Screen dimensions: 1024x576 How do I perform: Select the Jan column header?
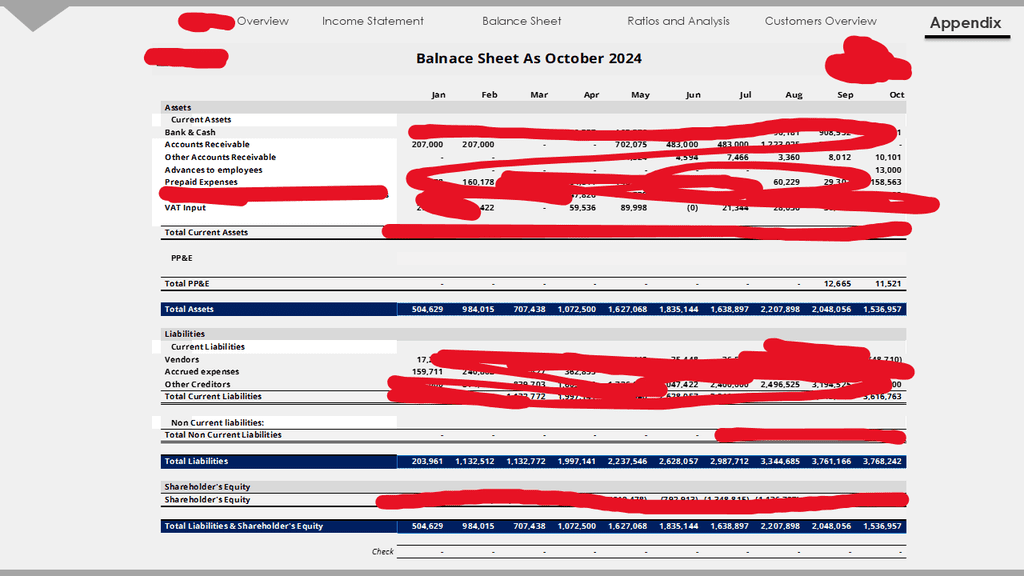click(x=438, y=95)
